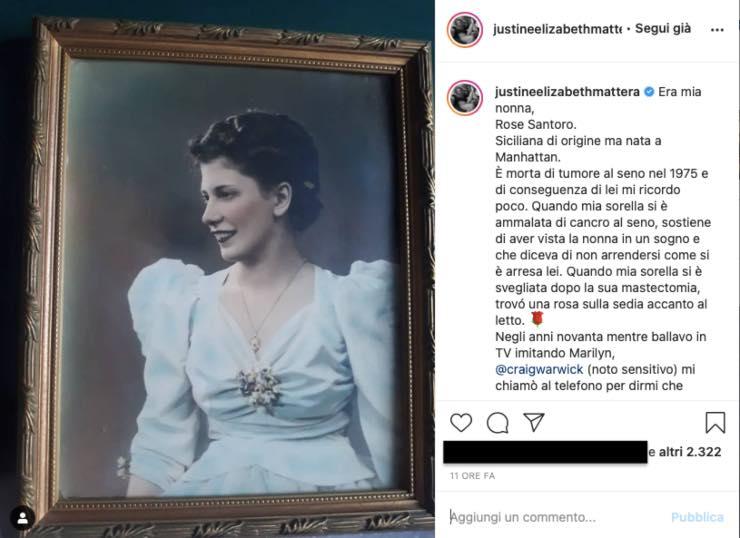Viewport: 740px width, 538px height.
Task: Click the rose emoji in the caption
Action: (537, 319)
